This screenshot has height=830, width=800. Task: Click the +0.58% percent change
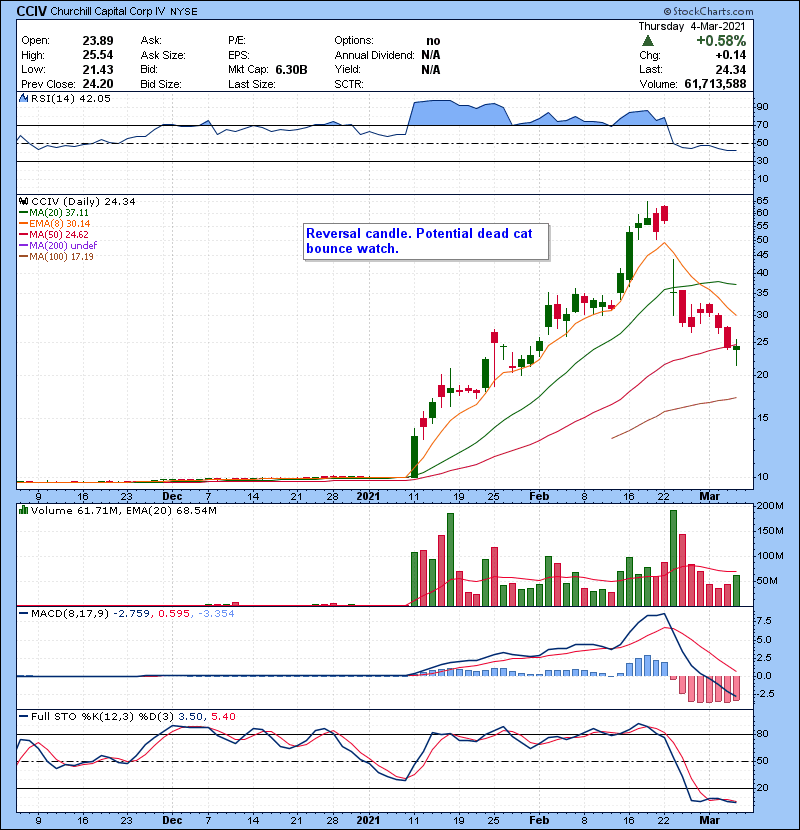(x=721, y=41)
